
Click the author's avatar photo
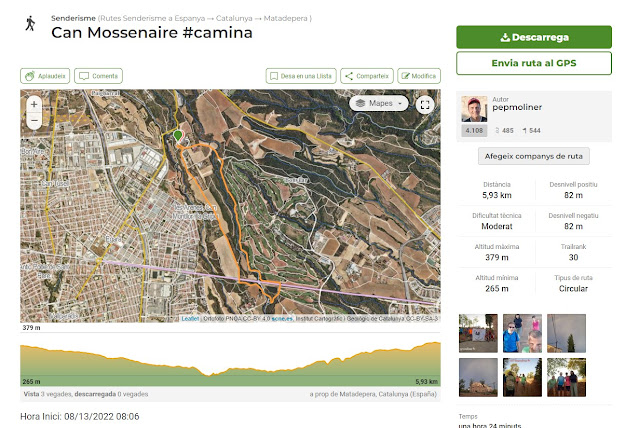[474, 109]
